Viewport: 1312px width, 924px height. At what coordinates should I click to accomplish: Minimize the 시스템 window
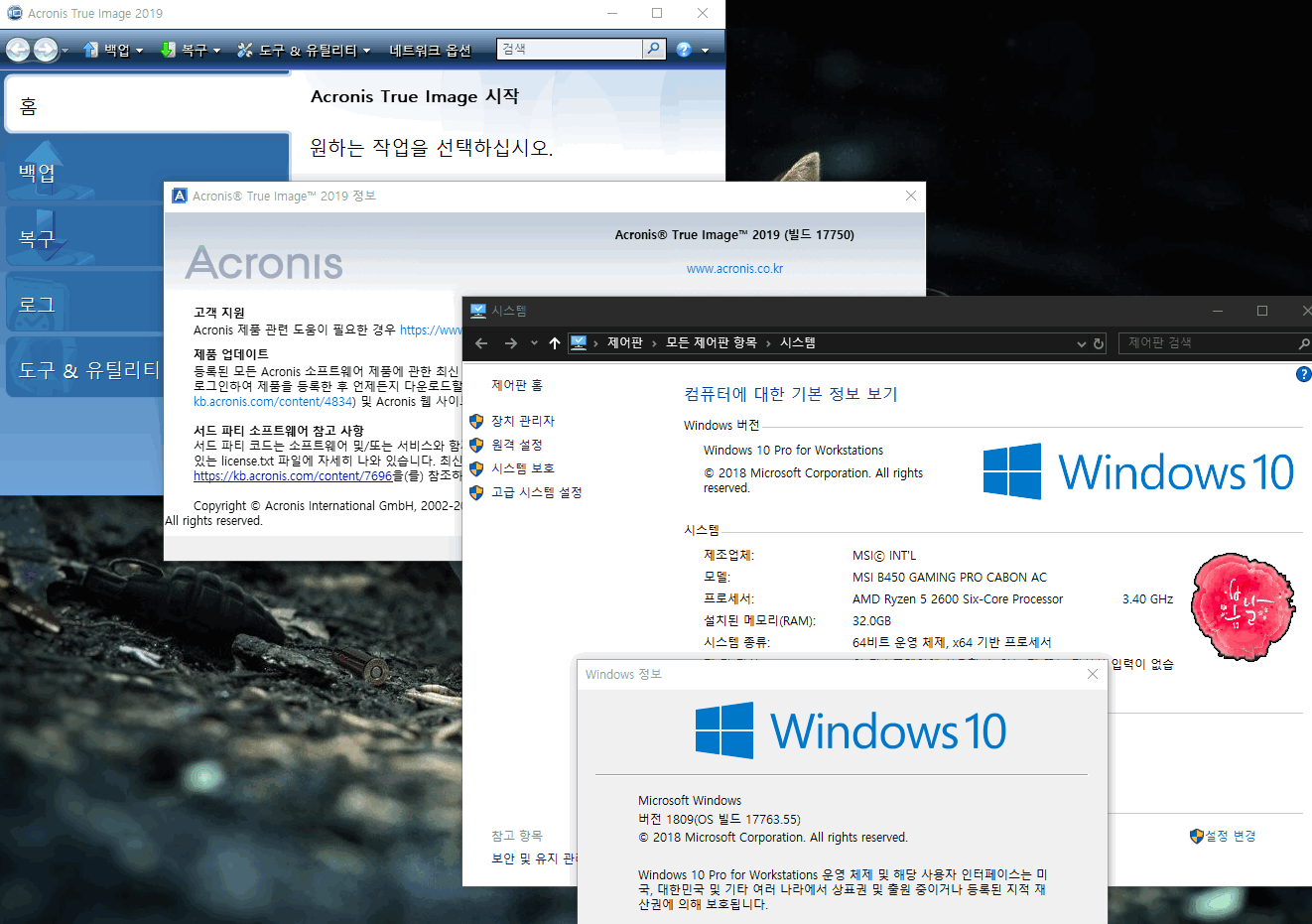1218,311
